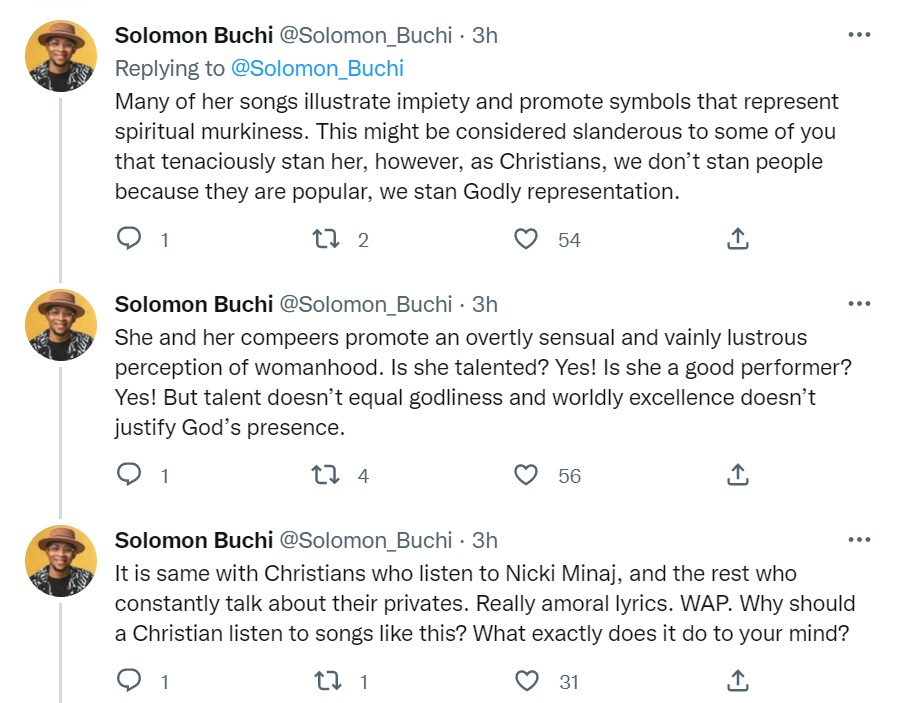Reply to the tweet about womanhood perception
The image size is (897, 703).
coord(130,476)
